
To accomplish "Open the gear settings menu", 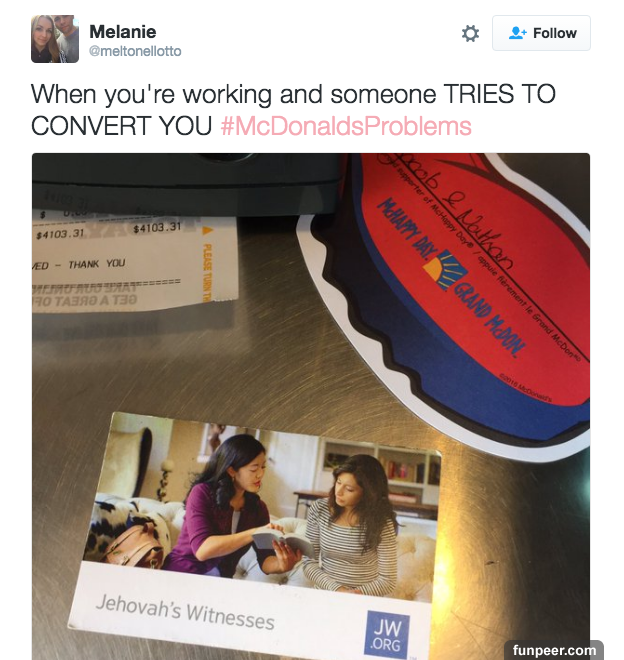I will point(470,33).
